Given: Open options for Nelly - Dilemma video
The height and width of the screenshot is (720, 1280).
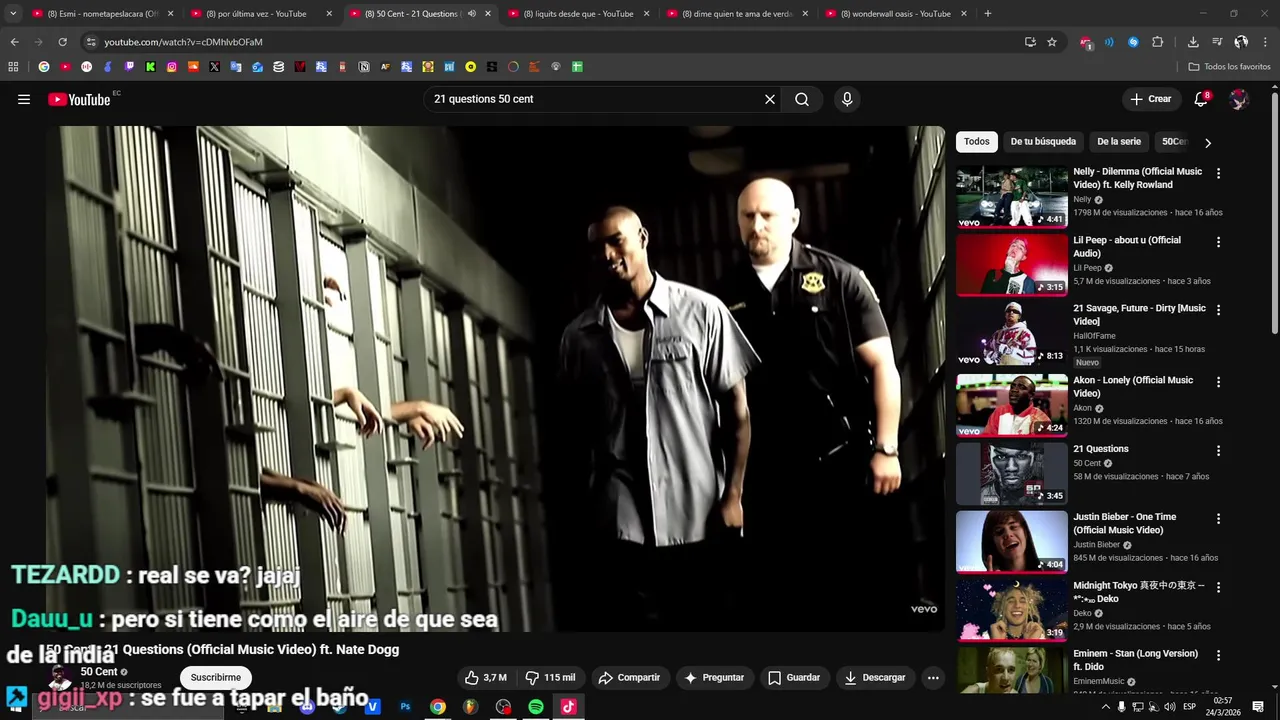Looking at the screenshot, I should click(x=1218, y=173).
